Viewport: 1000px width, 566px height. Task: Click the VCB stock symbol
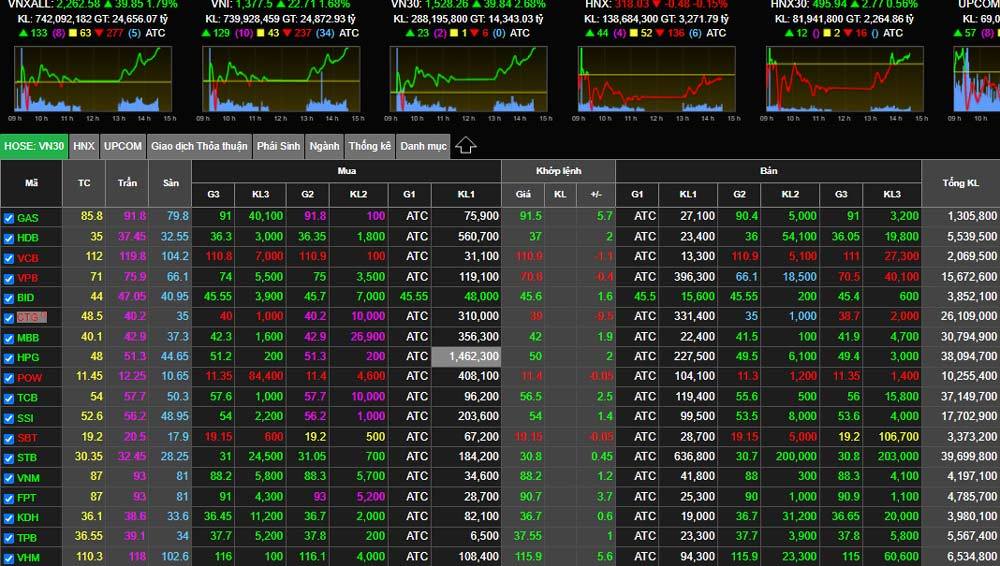(28, 258)
